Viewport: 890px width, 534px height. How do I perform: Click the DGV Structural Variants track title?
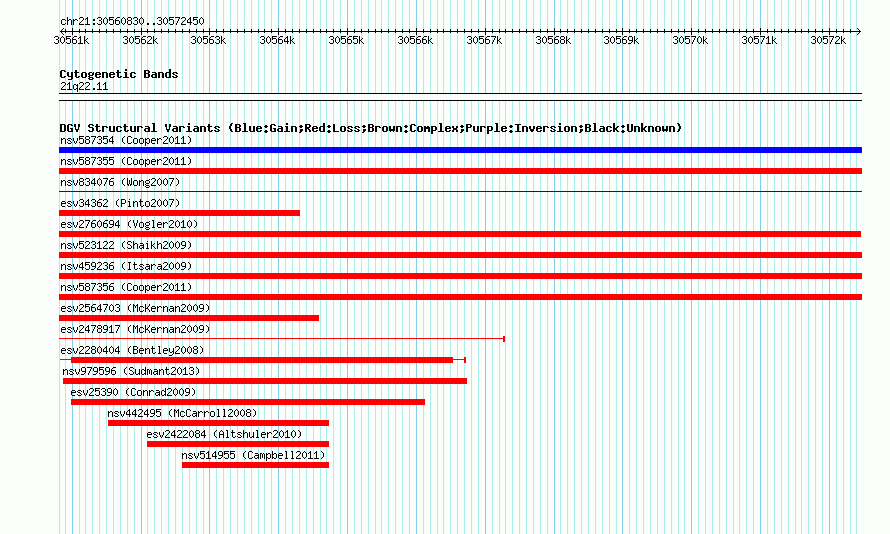click(x=371, y=128)
